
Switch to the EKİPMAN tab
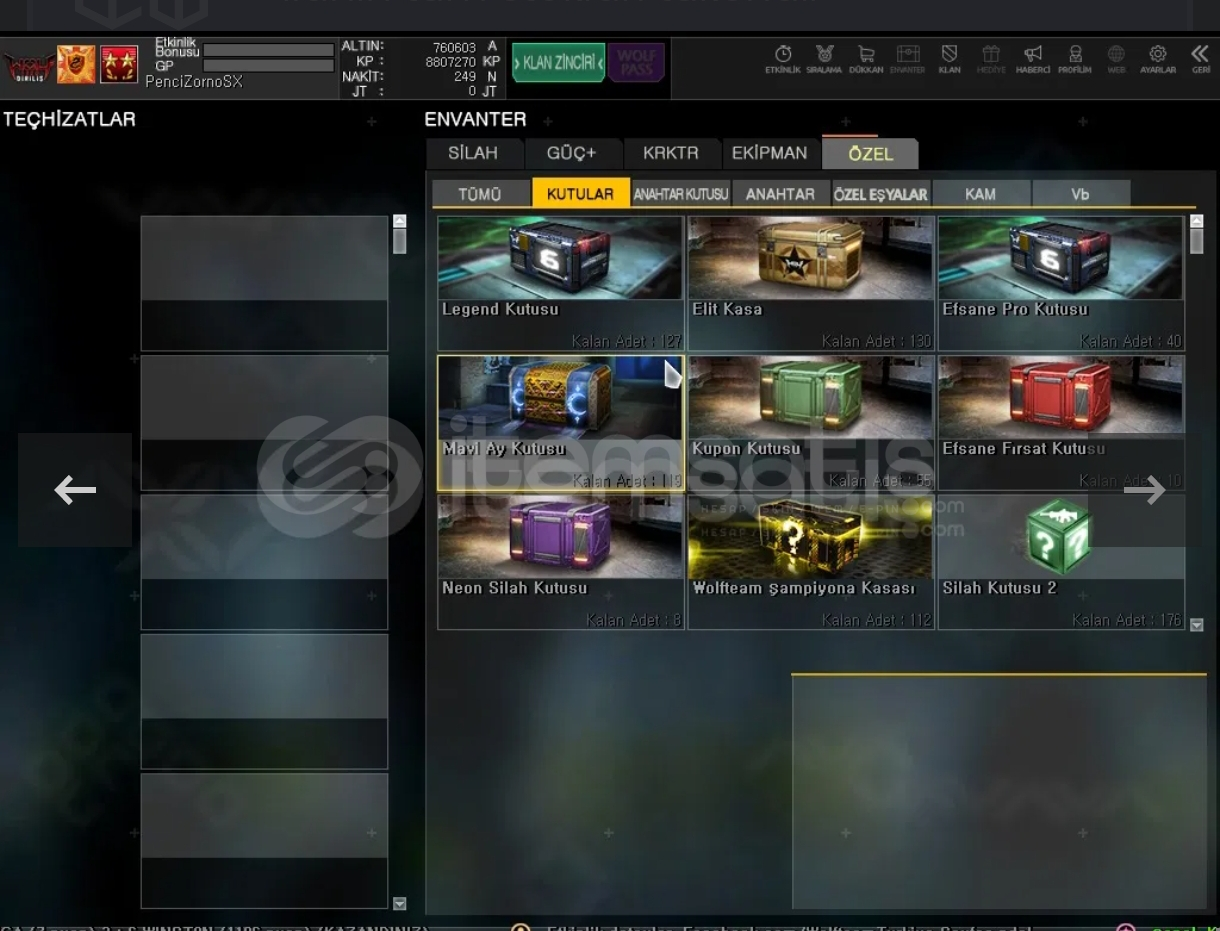pyautogui.click(x=769, y=153)
